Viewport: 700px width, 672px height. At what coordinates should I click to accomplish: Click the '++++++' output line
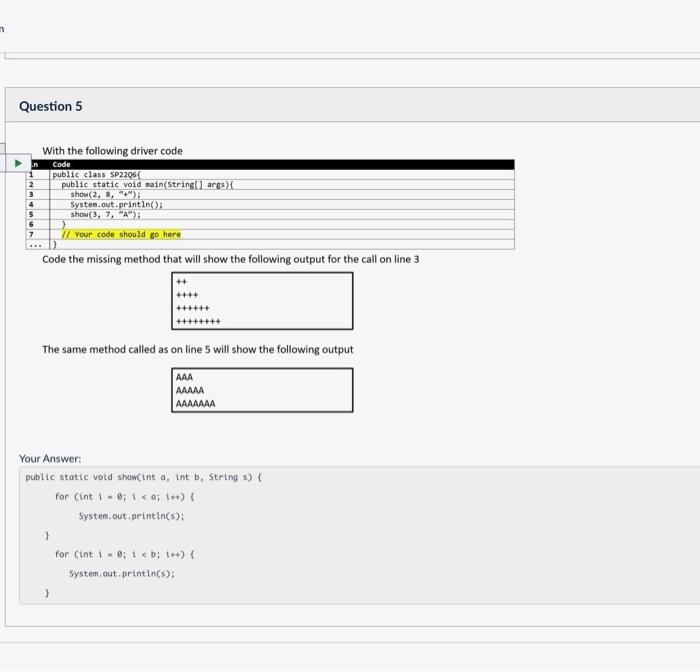(193, 309)
